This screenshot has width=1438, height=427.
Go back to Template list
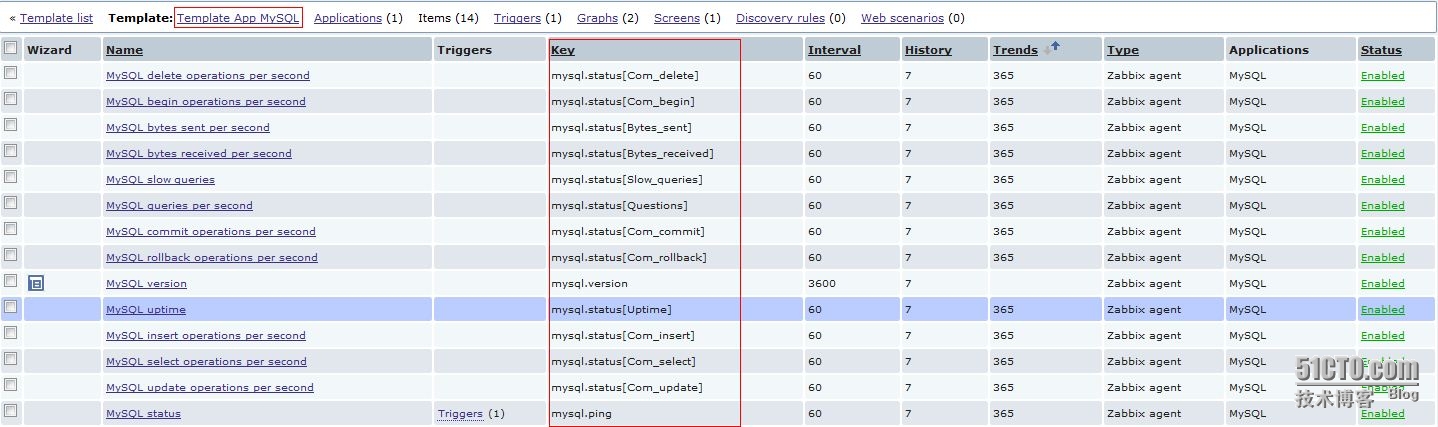56,18
